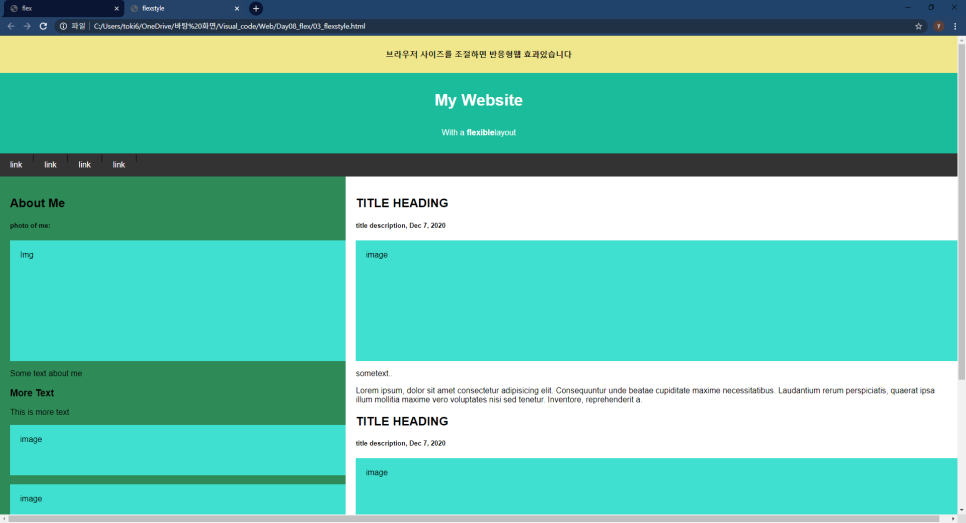Go back with the browser back arrow
This screenshot has height=523, width=966.
tap(10, 26)
